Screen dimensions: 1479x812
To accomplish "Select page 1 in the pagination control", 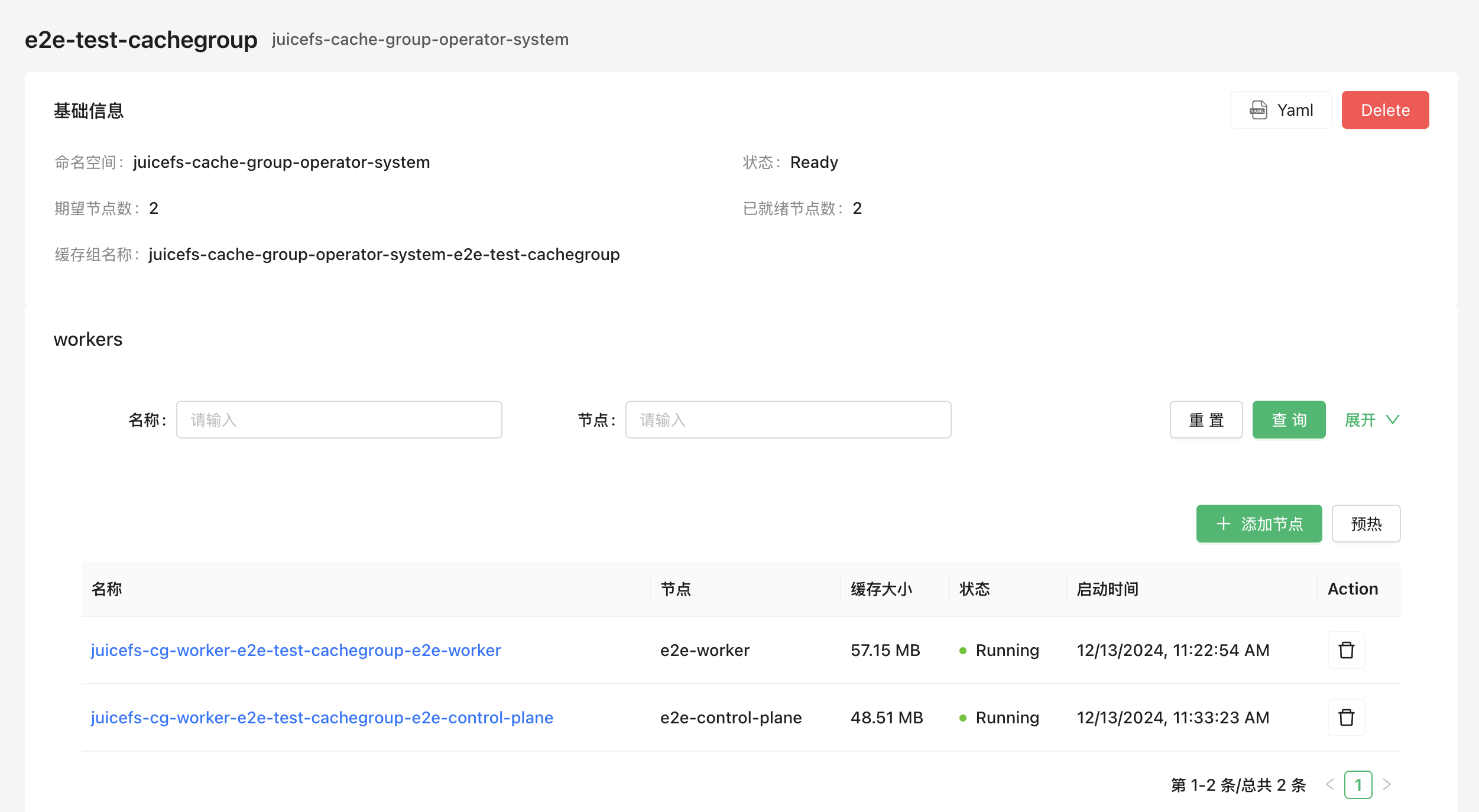I will (x=1358, y=785).
